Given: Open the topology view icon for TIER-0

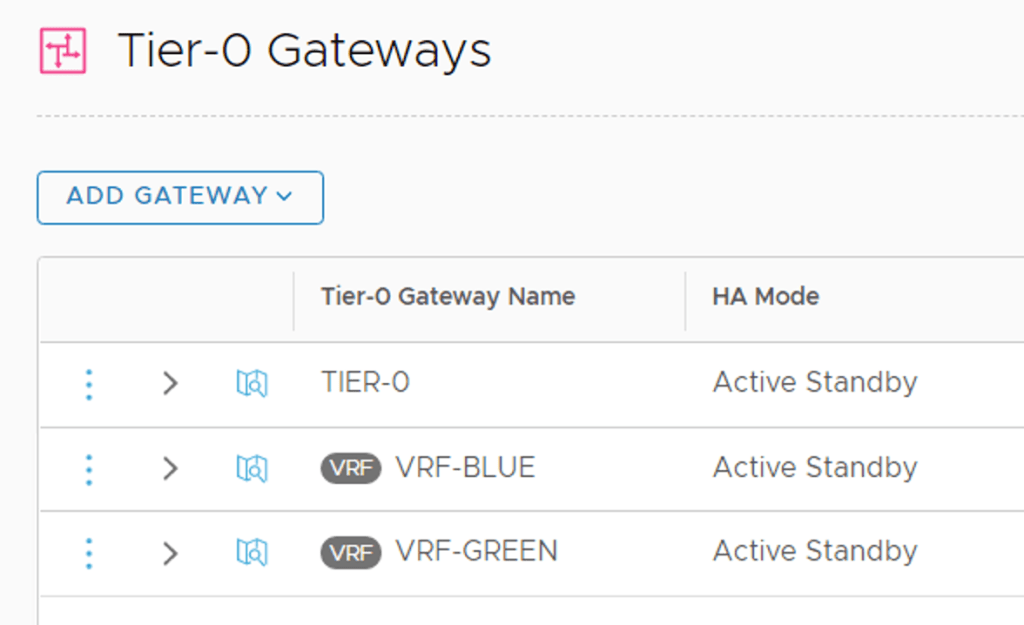Looking at the screenshot, I should pos(251,383).
